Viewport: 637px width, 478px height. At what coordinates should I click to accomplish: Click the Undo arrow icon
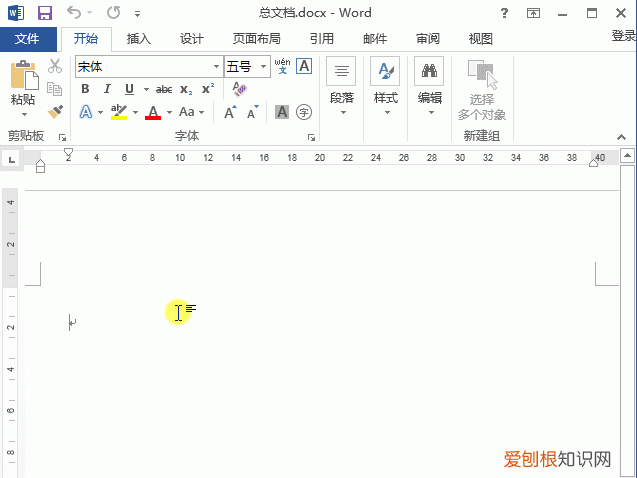point(74,13)
